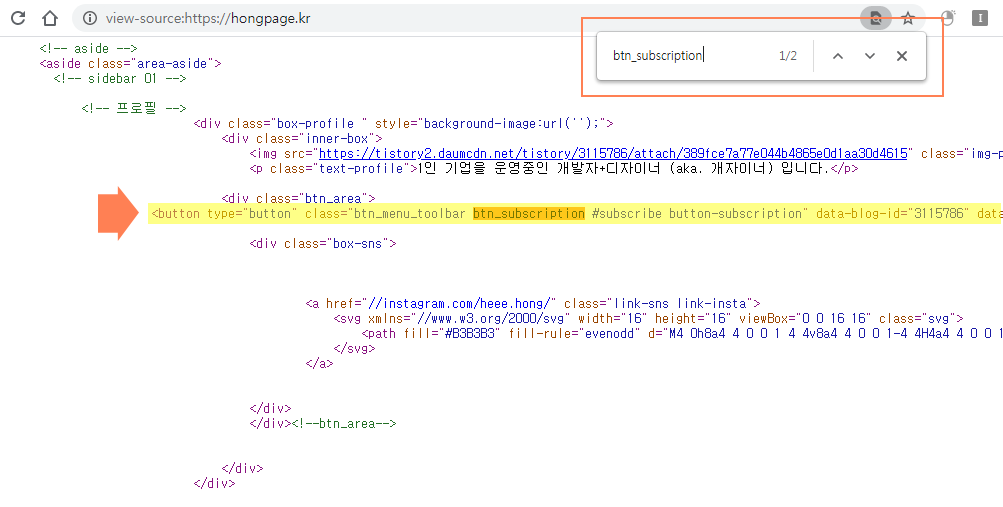This screenshot has height=507, width=1003.
Task: Close the find bar
Action: [x=902, y=56]
